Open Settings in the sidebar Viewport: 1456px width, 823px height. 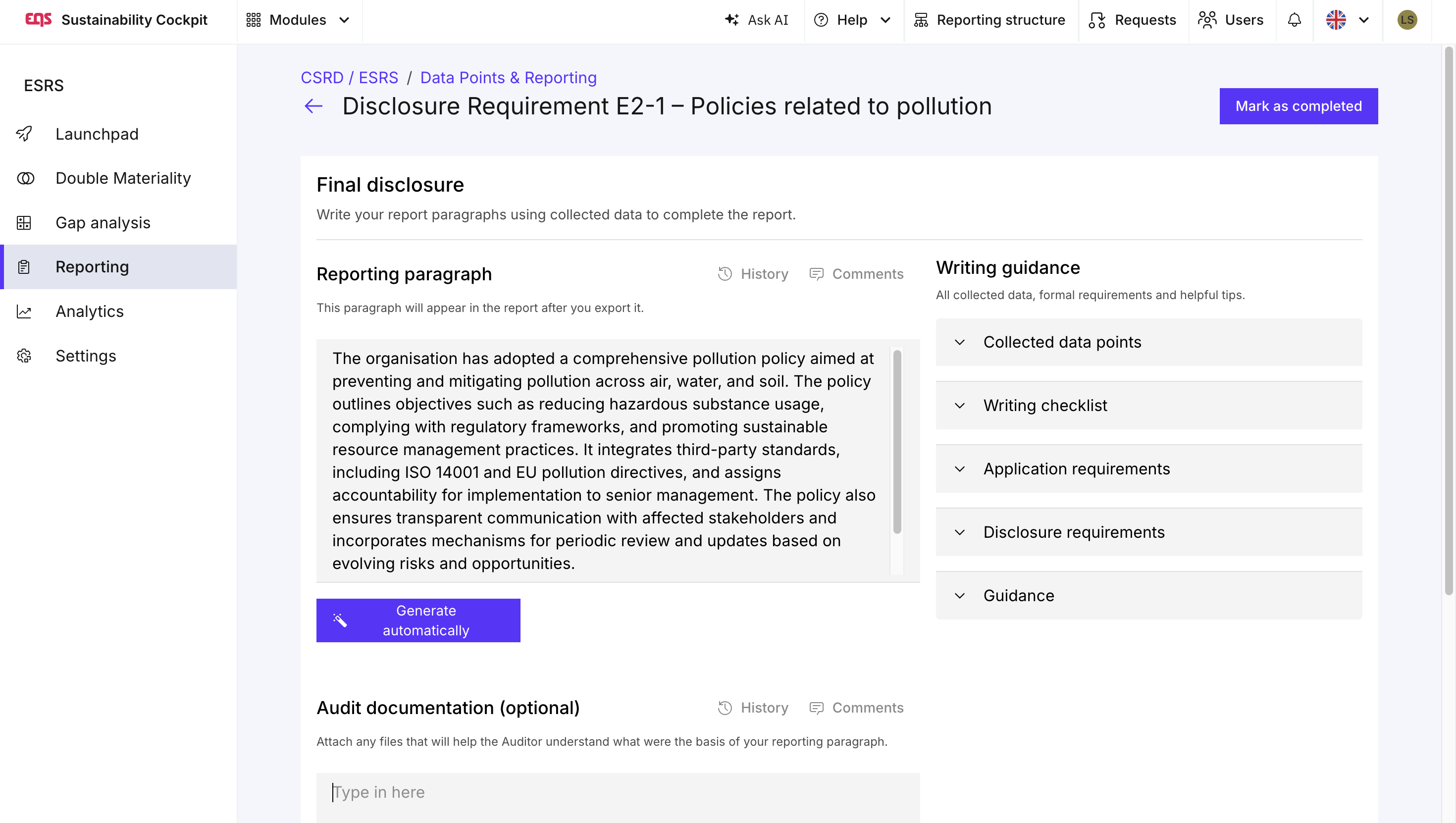(x=119, y=356)
